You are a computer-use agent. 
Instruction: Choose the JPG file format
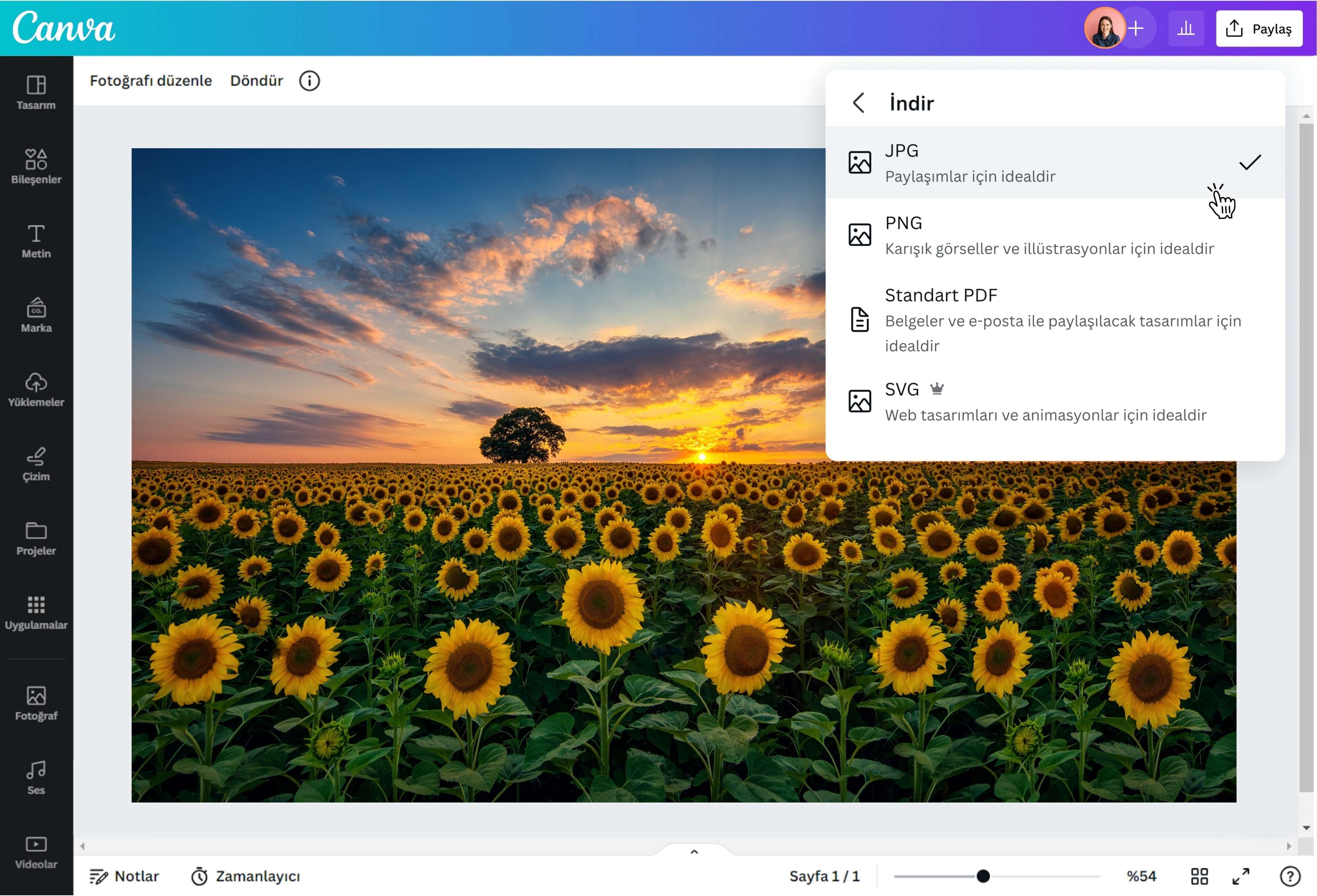click(1055, 163)
